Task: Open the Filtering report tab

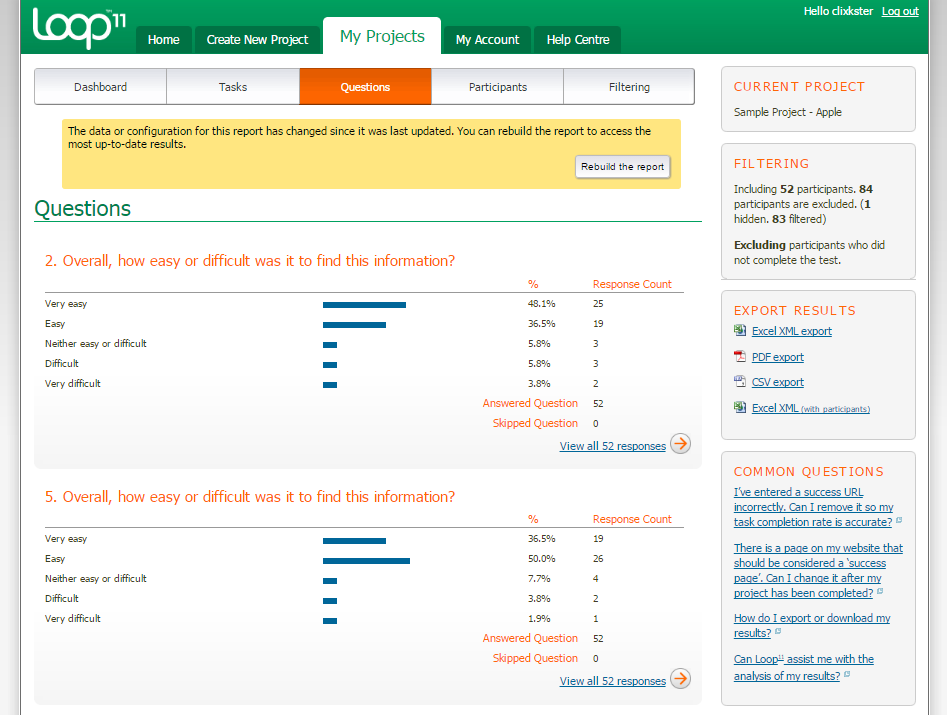Action: 629,87
